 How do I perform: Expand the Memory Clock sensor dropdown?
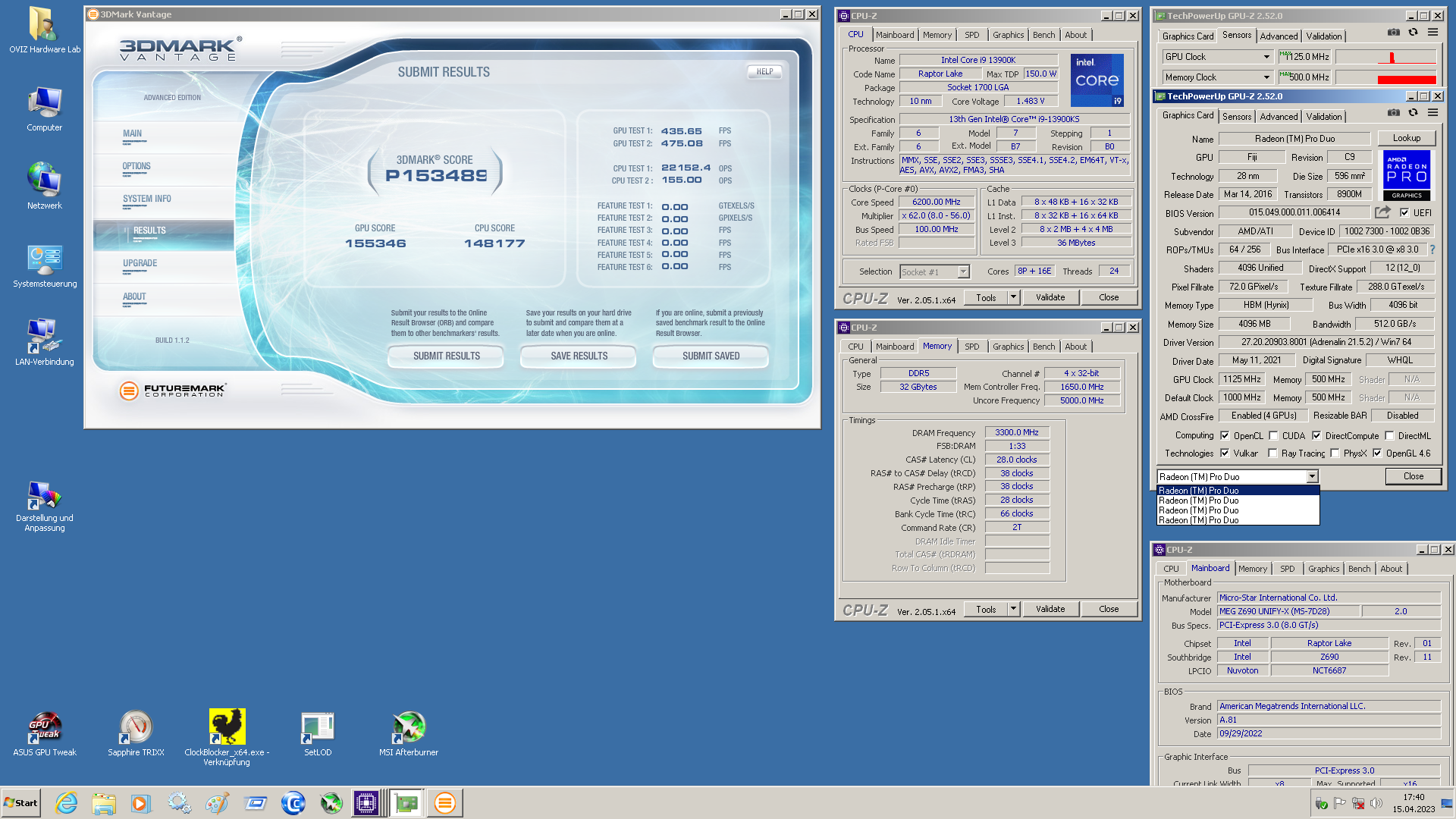coord(1266,77)
